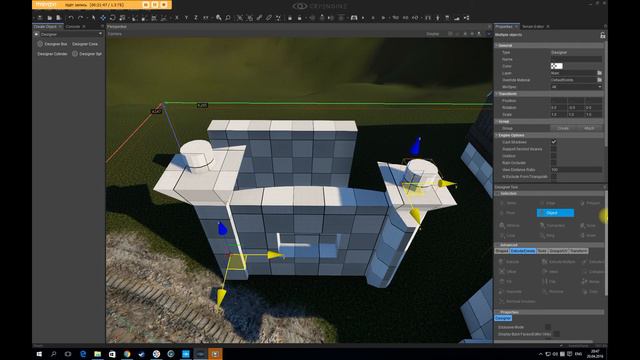This screenshot has width=640, height=360.
Task: Open the MinSpec dropdown
Action: pyautogui.click(x=576, y=87)
